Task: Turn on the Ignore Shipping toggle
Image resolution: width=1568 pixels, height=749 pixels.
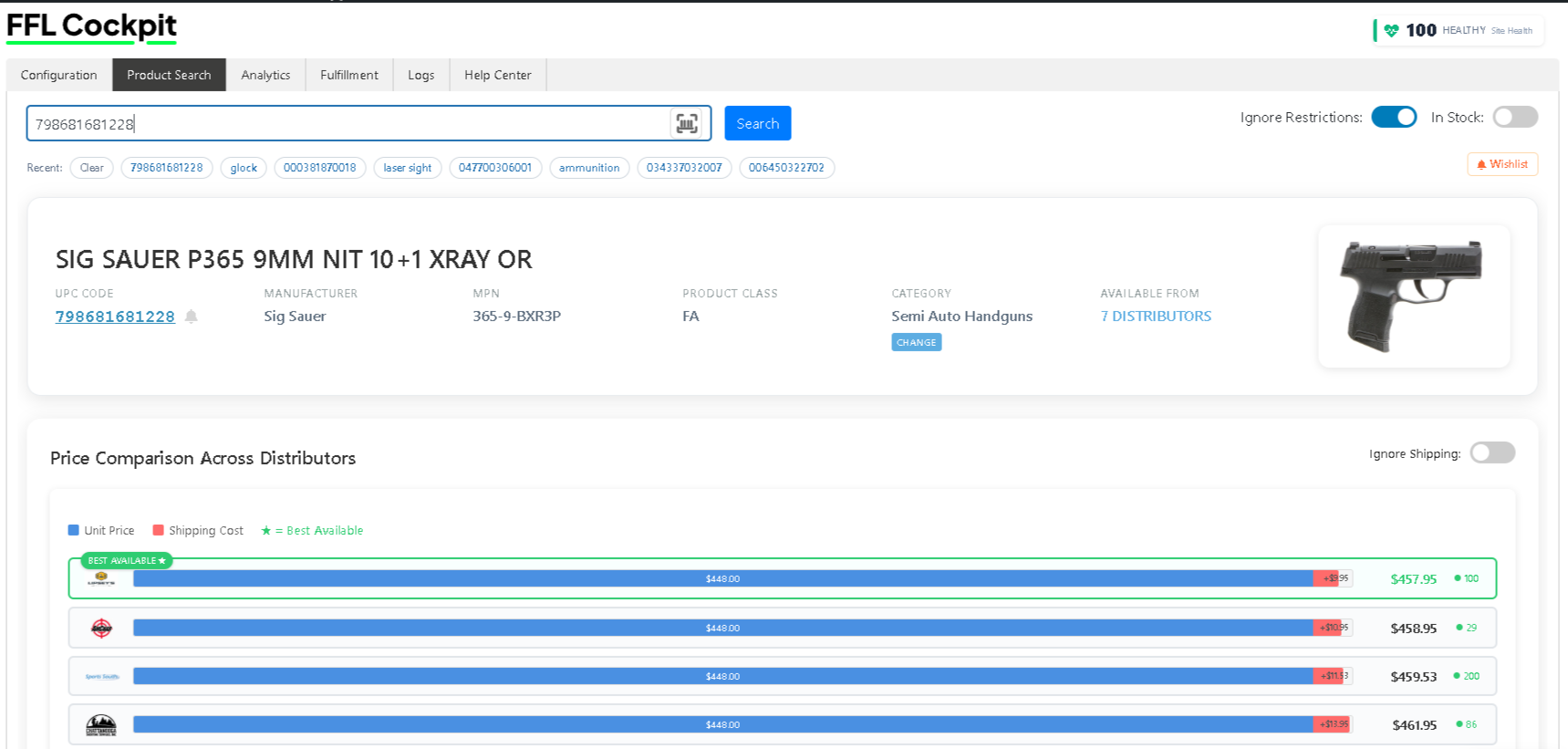Action: pyautogui.click(x=1492, y=453)
